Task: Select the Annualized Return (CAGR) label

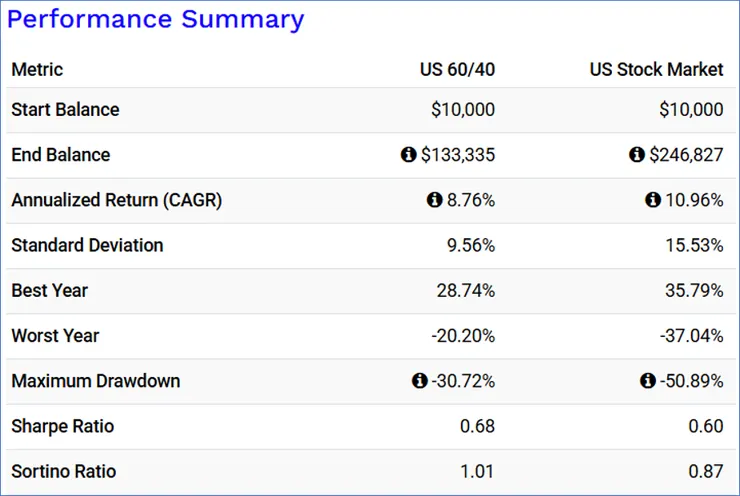Action: click(x=116, y=200)
